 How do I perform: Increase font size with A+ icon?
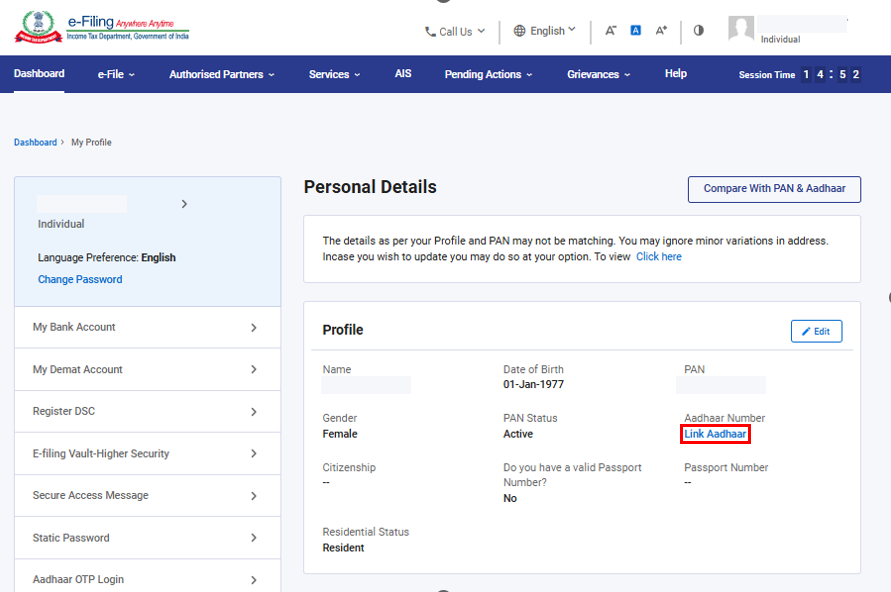click(661, 31)
